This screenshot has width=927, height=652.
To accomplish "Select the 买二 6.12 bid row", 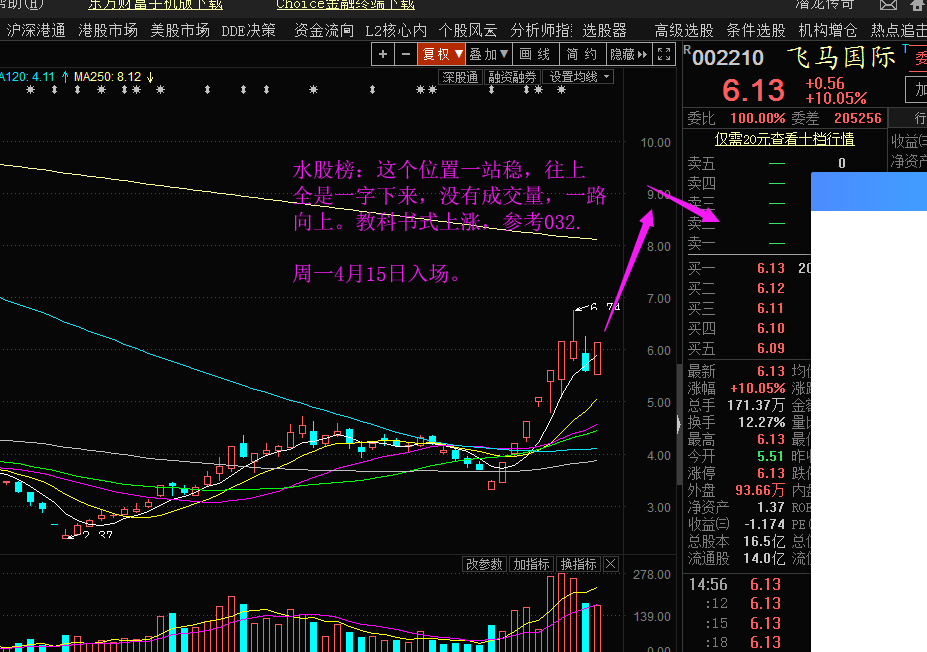I will [748, 288].
